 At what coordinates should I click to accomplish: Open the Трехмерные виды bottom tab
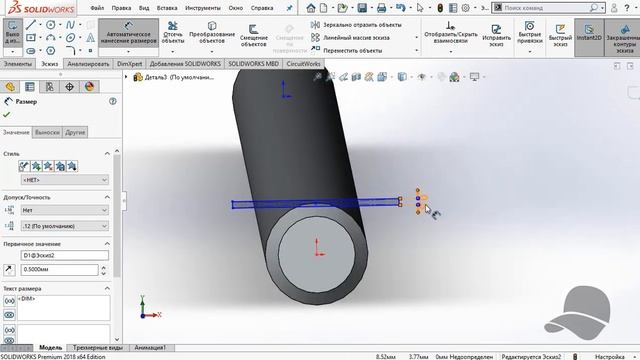[98, 348]
